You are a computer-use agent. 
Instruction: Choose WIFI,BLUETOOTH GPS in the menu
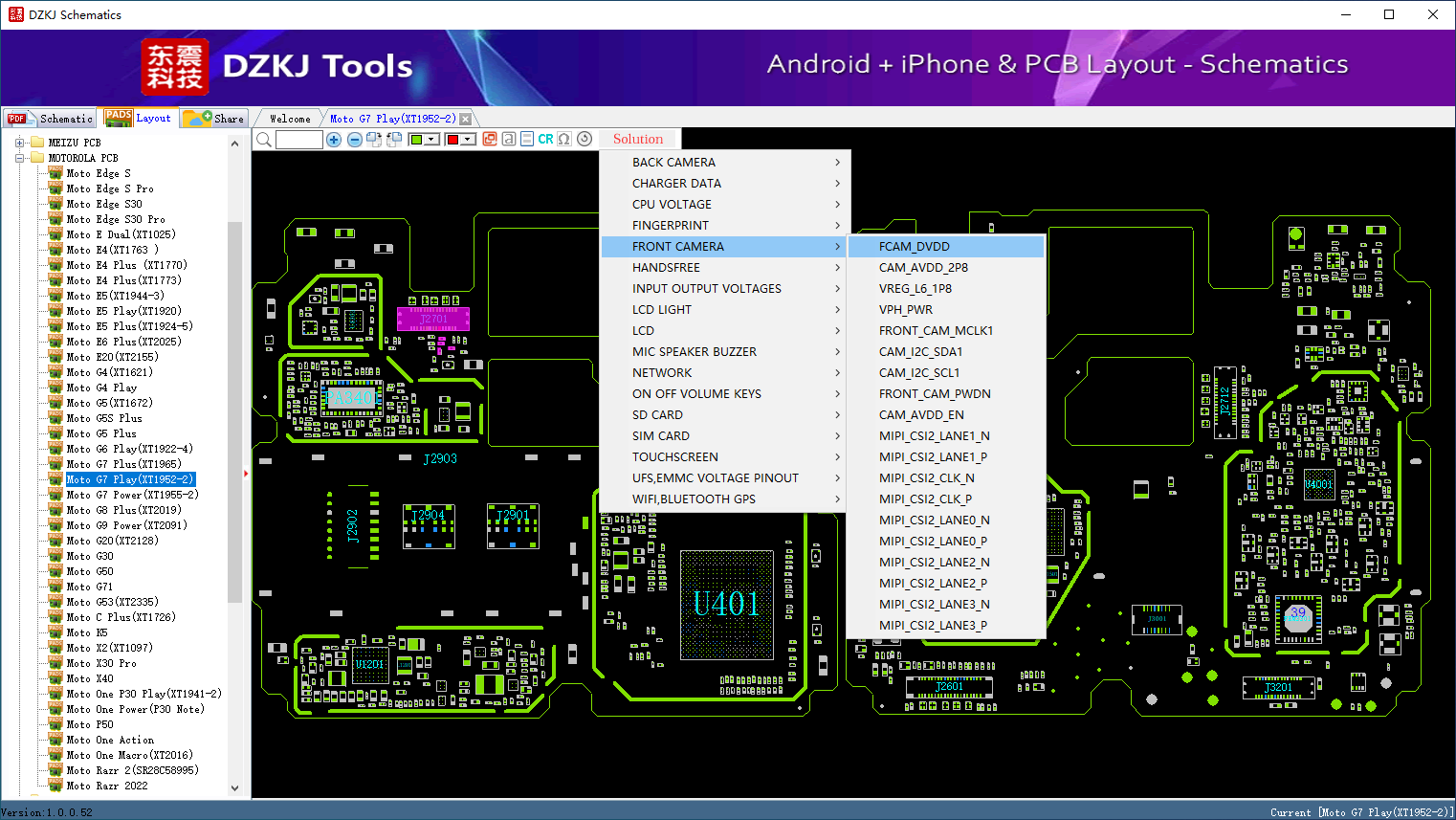coord(724,499)
